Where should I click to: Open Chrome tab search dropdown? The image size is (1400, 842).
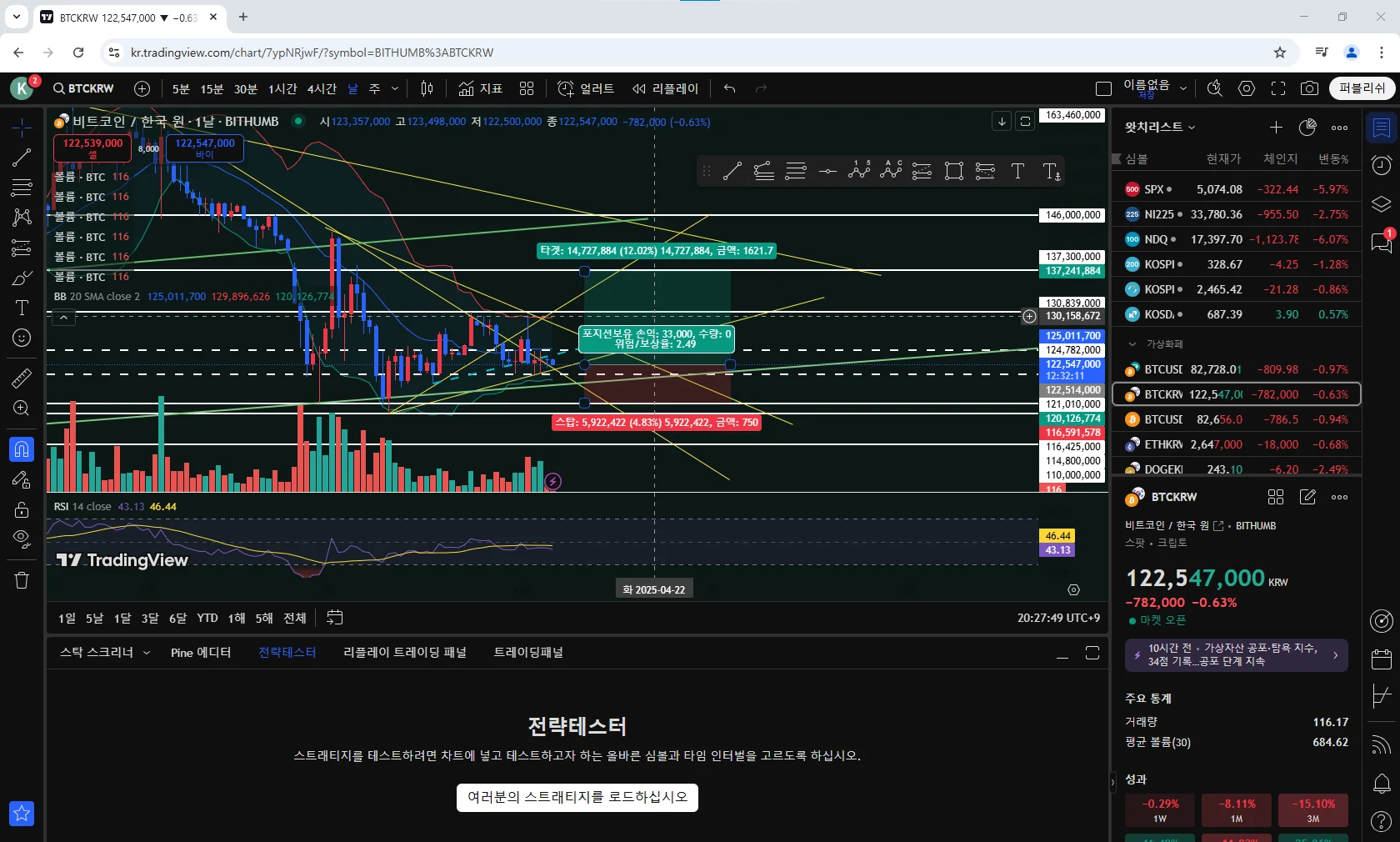tap(16, 17)
